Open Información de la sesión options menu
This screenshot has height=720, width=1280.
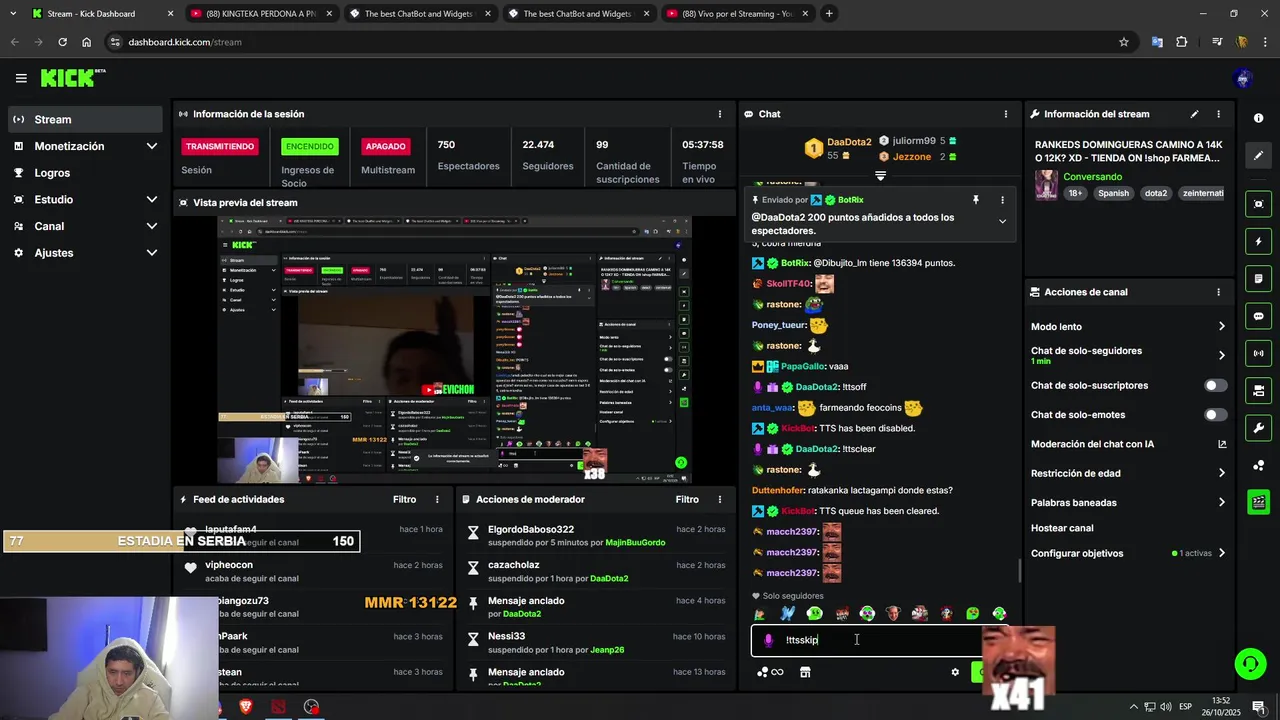click(720, 114)
